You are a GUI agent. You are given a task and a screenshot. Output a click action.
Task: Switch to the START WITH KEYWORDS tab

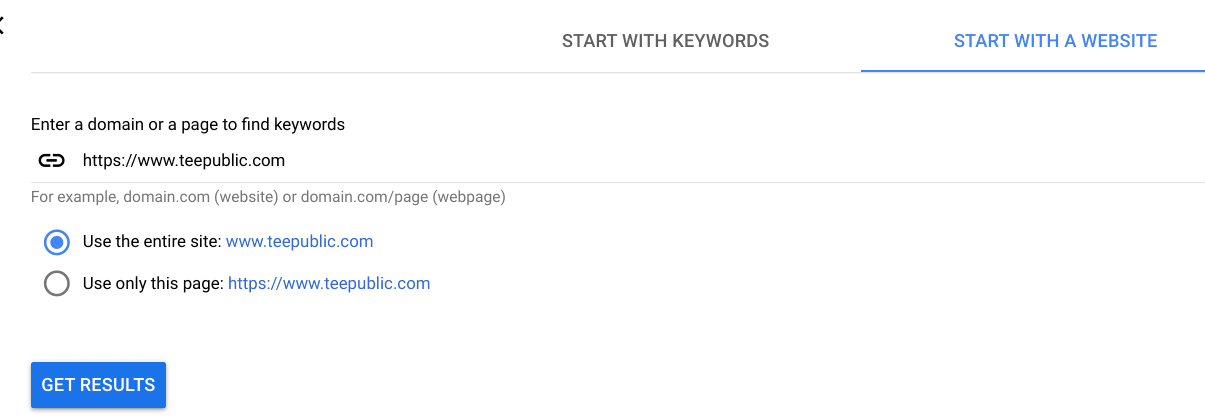pyautogui.click(x=665, y=41)
